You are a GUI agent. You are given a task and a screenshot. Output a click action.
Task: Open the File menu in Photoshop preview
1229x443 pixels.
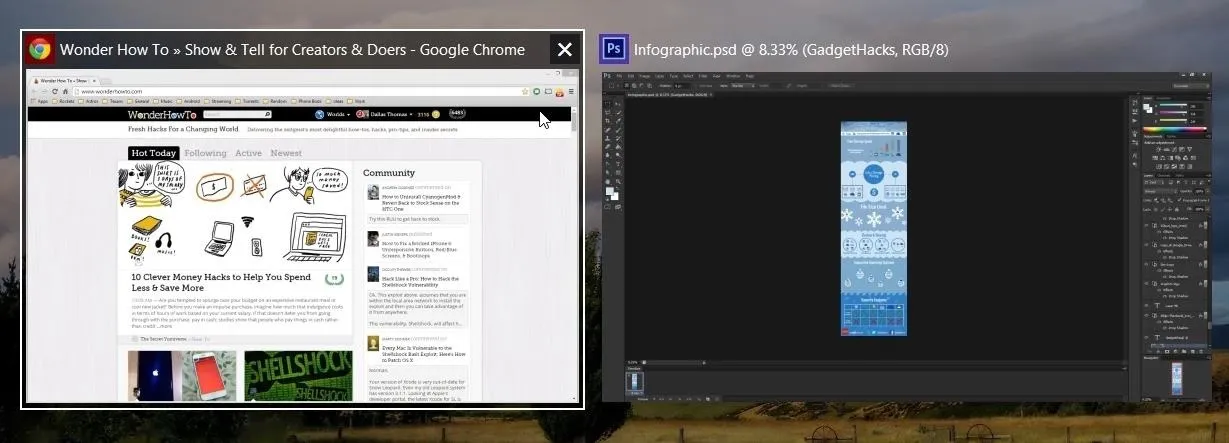point(619,76)
